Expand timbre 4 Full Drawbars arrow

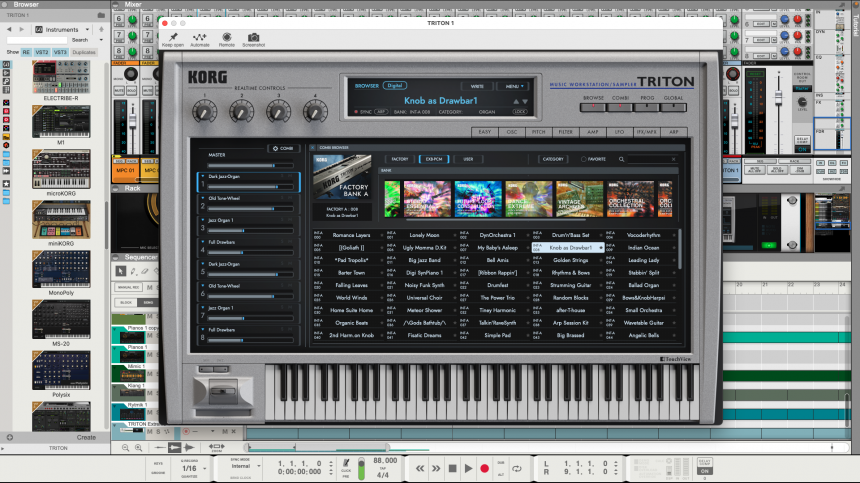tap(202, 242)
